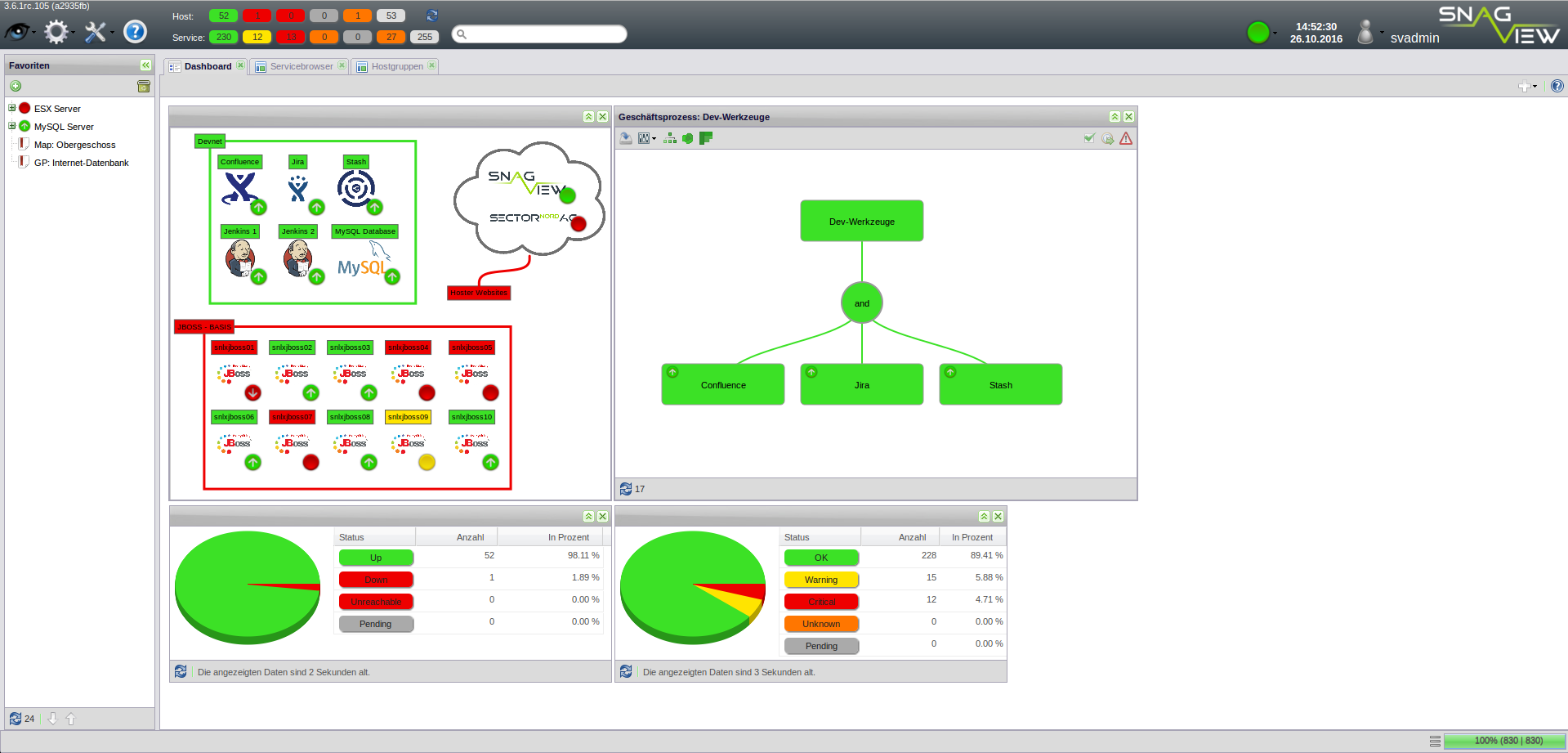Click the 100% progress bar in status bar
The height and width of the screenshot is (753, 1568).
point(1504,741)
